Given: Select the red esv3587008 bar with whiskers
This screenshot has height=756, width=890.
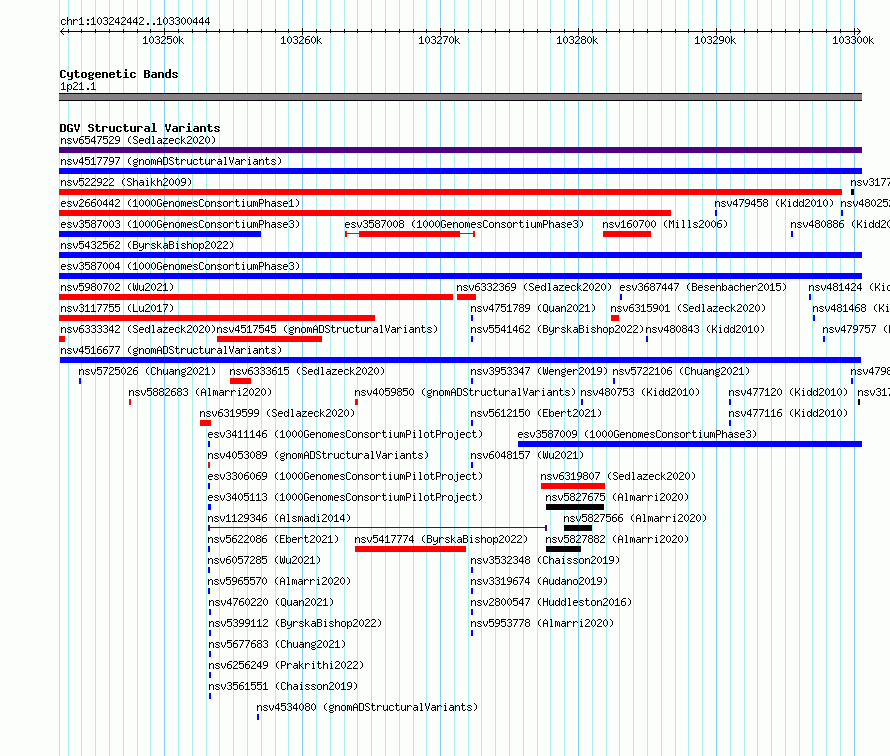Looking at the screenshot, I should [409, 234].
